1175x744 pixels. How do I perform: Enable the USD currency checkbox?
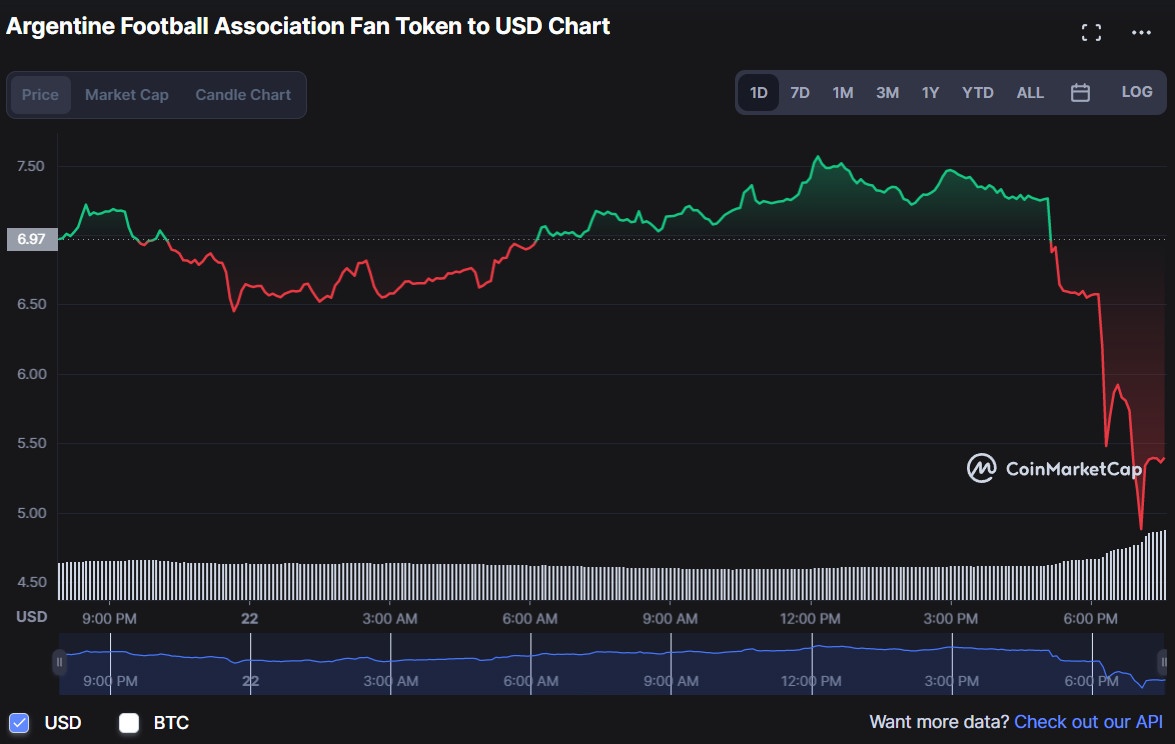[x=19, y=722]
